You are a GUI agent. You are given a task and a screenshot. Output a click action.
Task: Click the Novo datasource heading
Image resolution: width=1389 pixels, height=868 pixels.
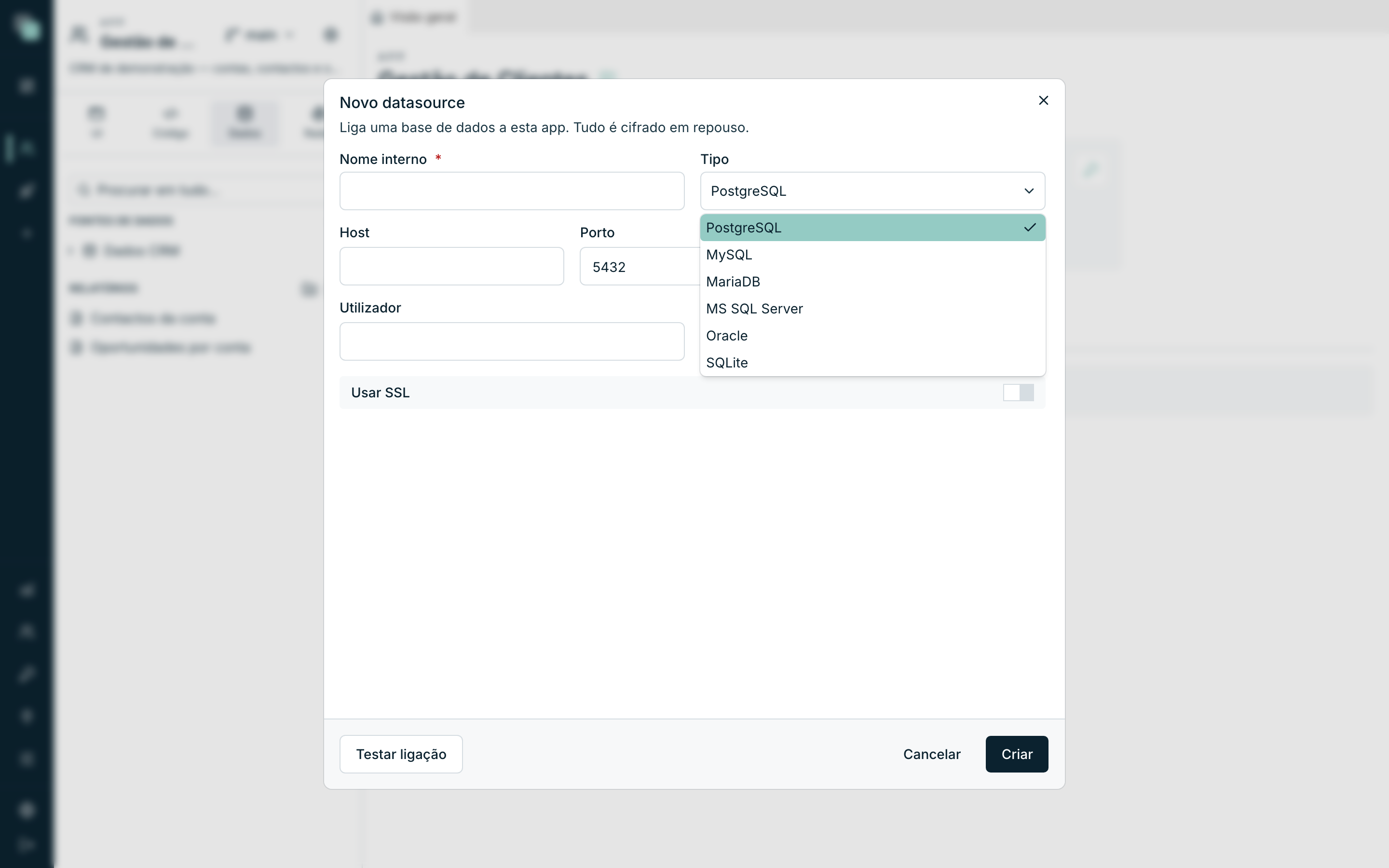coord(402,103)
